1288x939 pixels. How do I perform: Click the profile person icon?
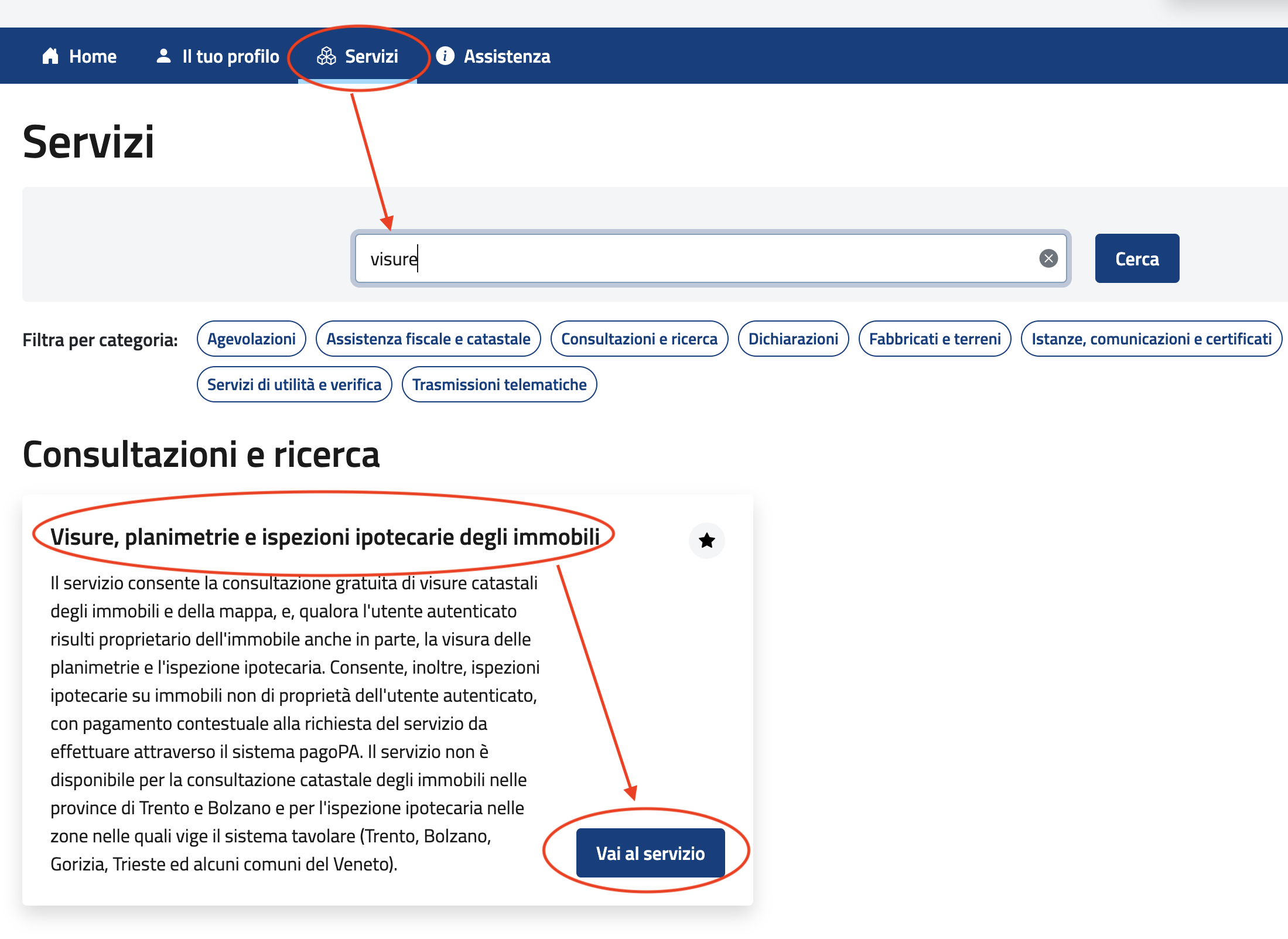point(163,56)
